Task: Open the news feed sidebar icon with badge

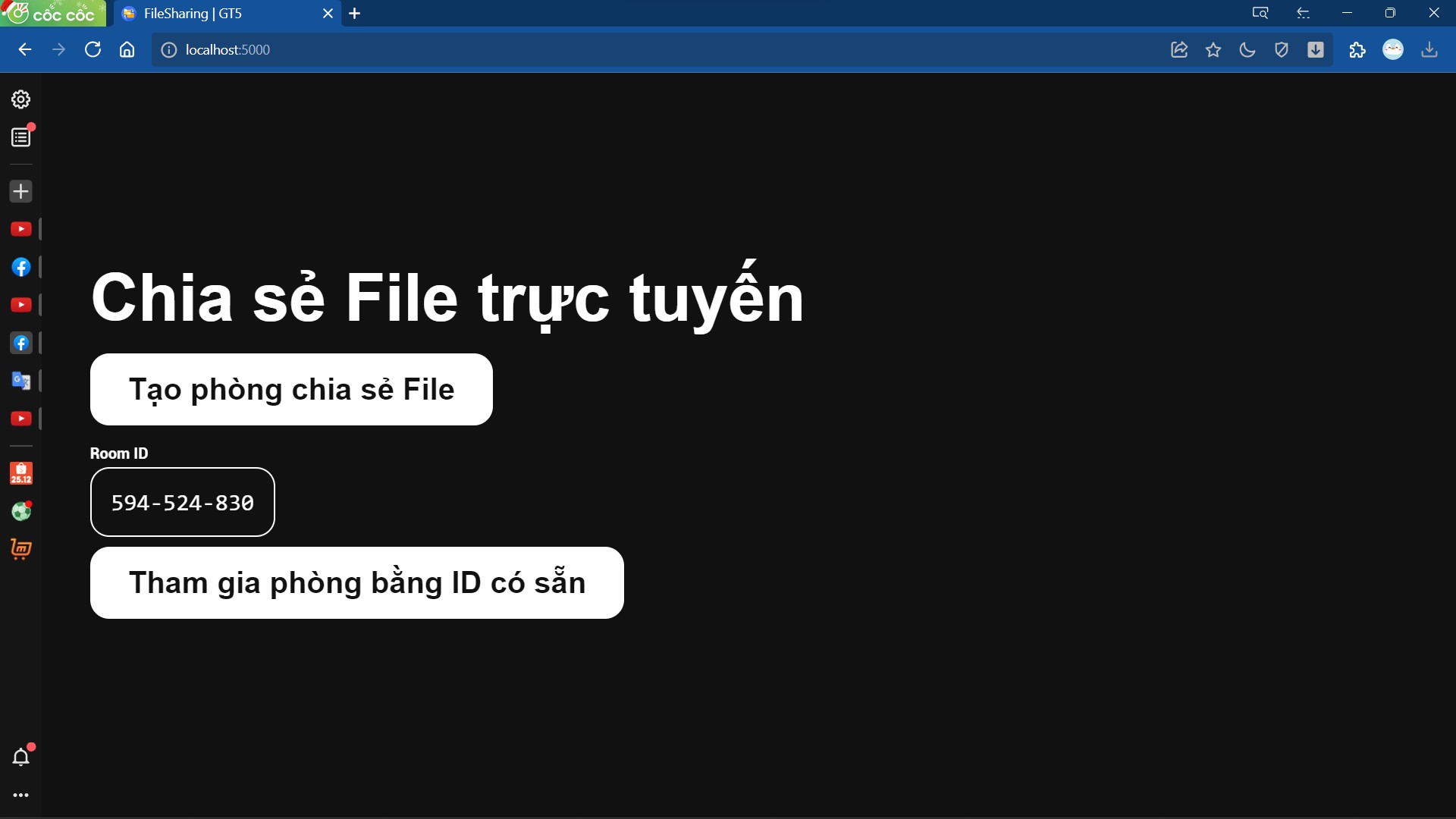Action: (x=20, y=136)
